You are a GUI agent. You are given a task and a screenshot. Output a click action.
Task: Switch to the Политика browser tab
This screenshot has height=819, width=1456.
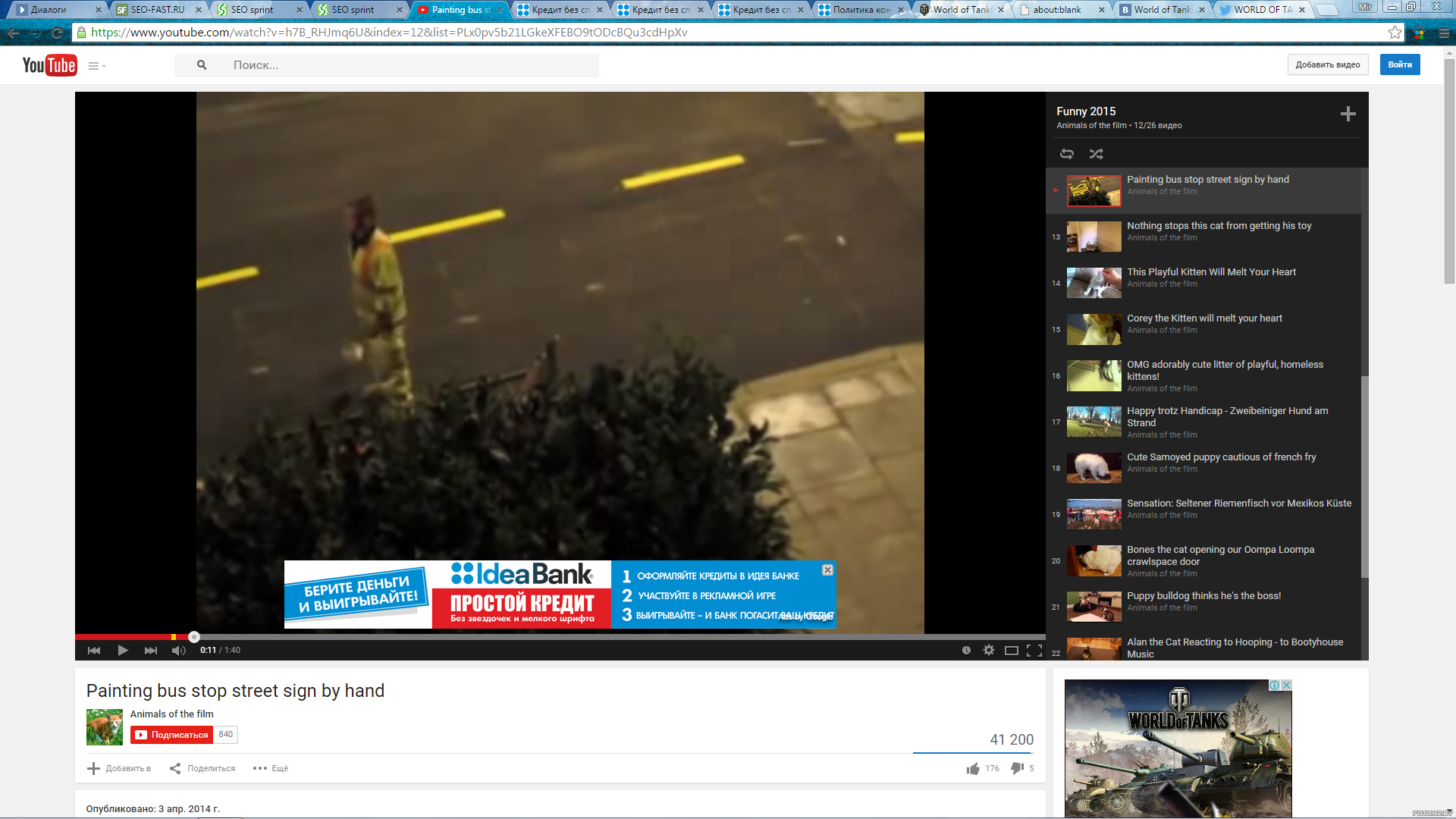862,10
